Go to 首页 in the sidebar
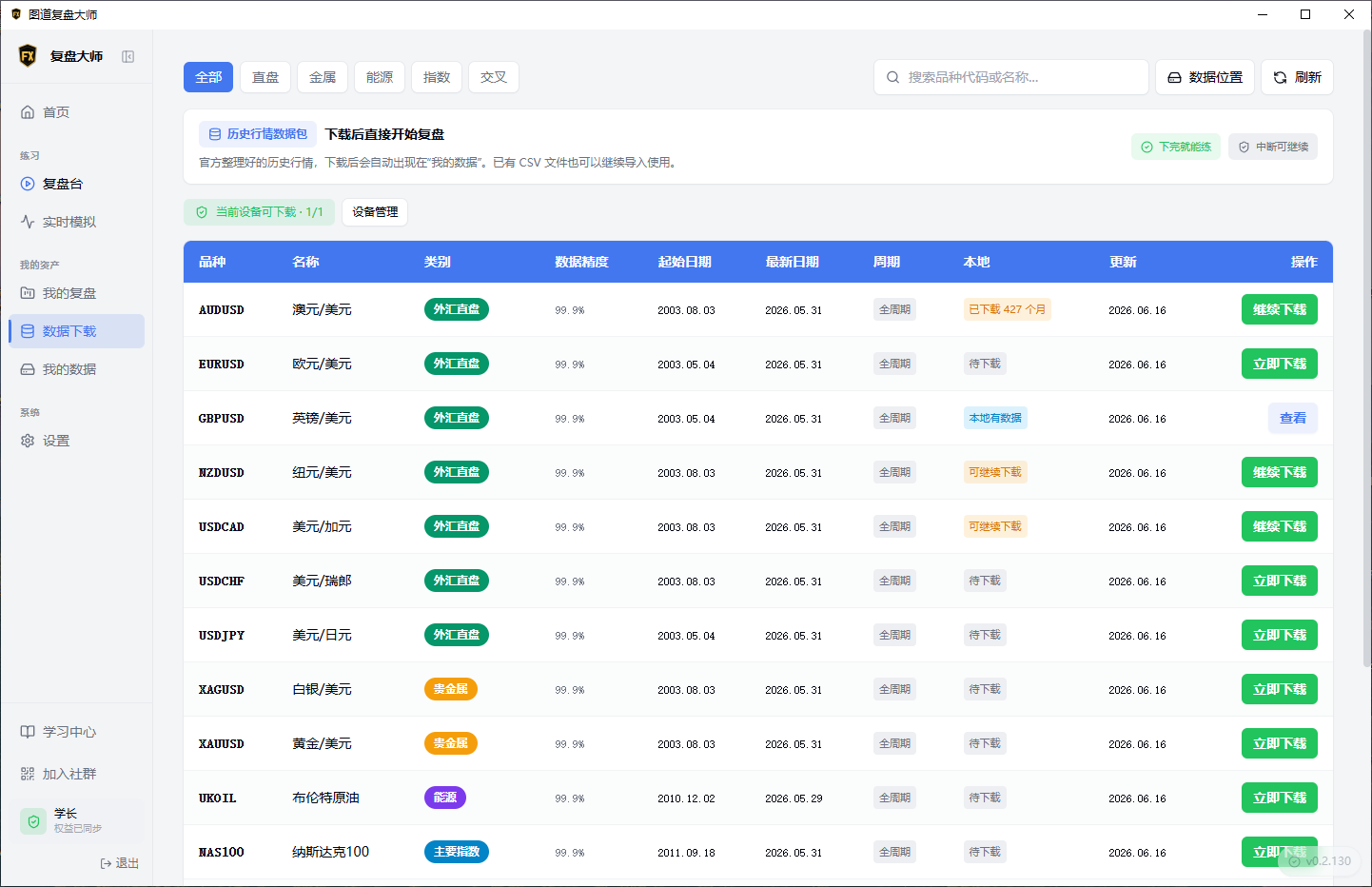This screenshot has height=887, width=1372. (x=76, y=112)
